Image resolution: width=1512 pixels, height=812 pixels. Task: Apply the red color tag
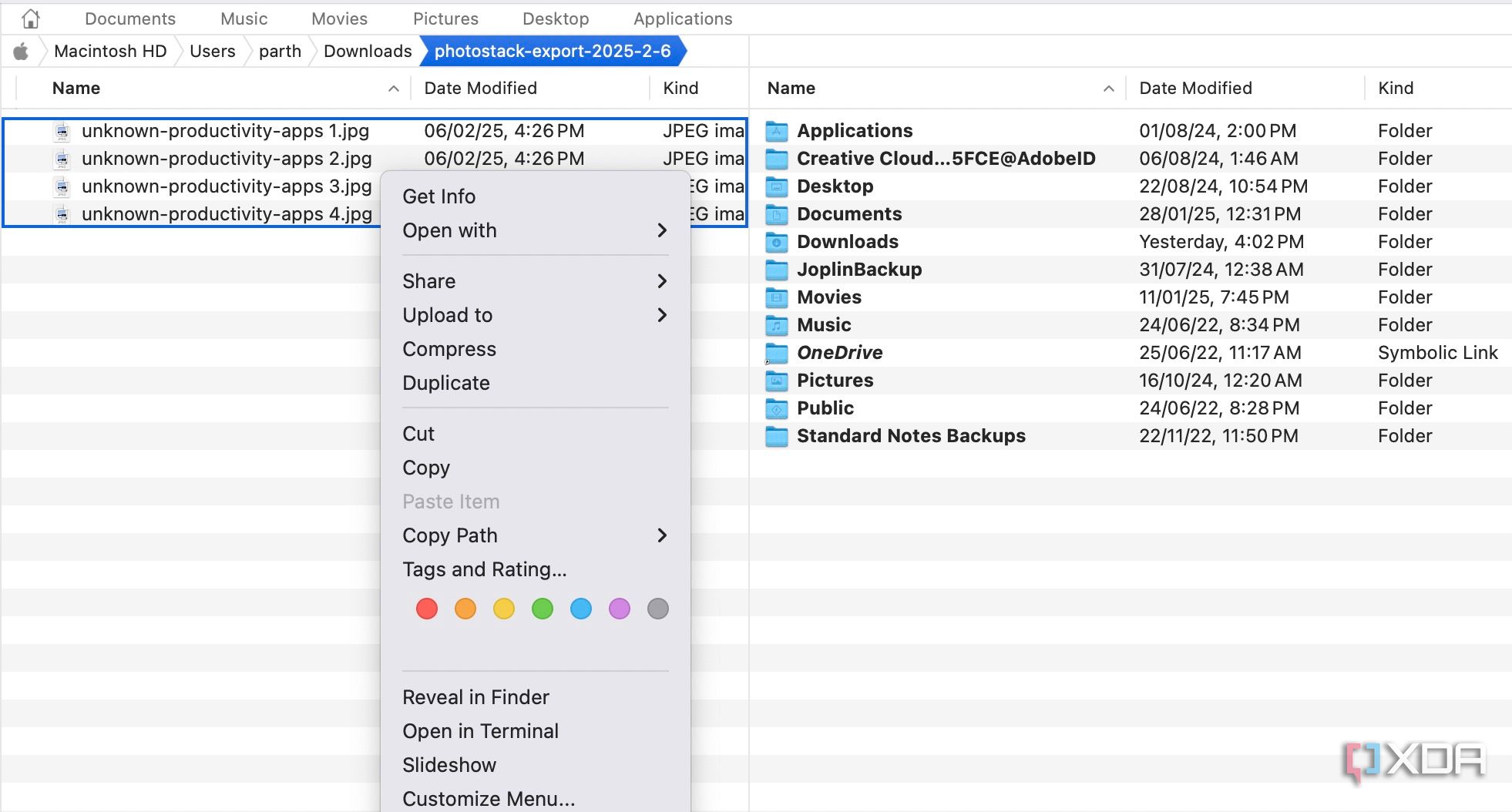point(426,609)
